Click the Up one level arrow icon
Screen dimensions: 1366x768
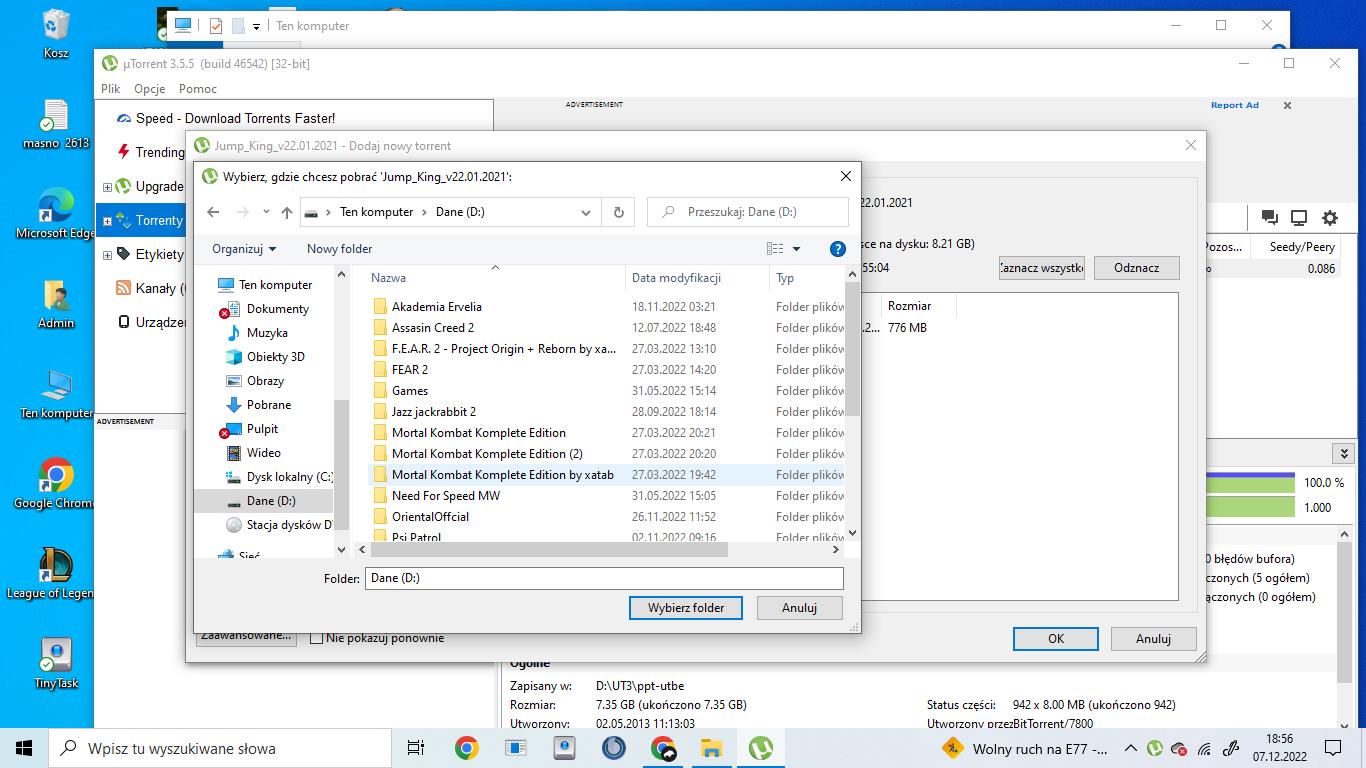[287, 212]
